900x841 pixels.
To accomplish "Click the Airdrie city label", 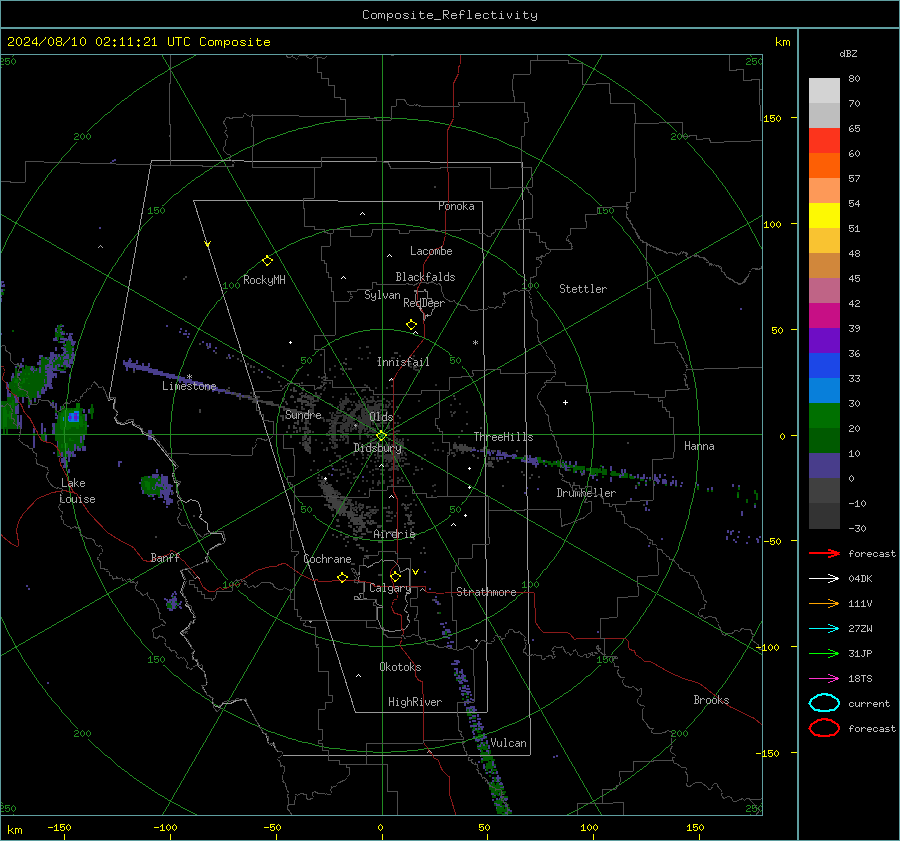I will click(394, 534).
